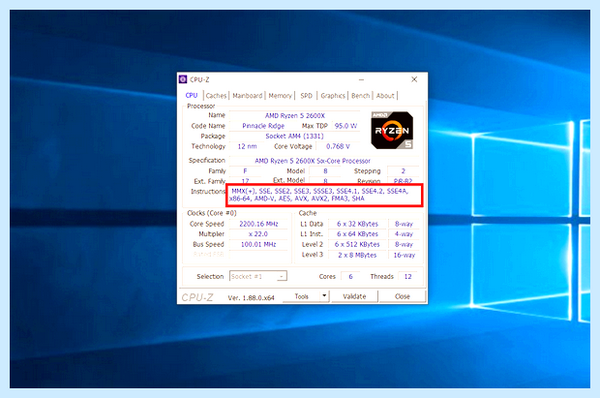Open the Mainboard tab
600x398 pixels.
click(247, 96)
